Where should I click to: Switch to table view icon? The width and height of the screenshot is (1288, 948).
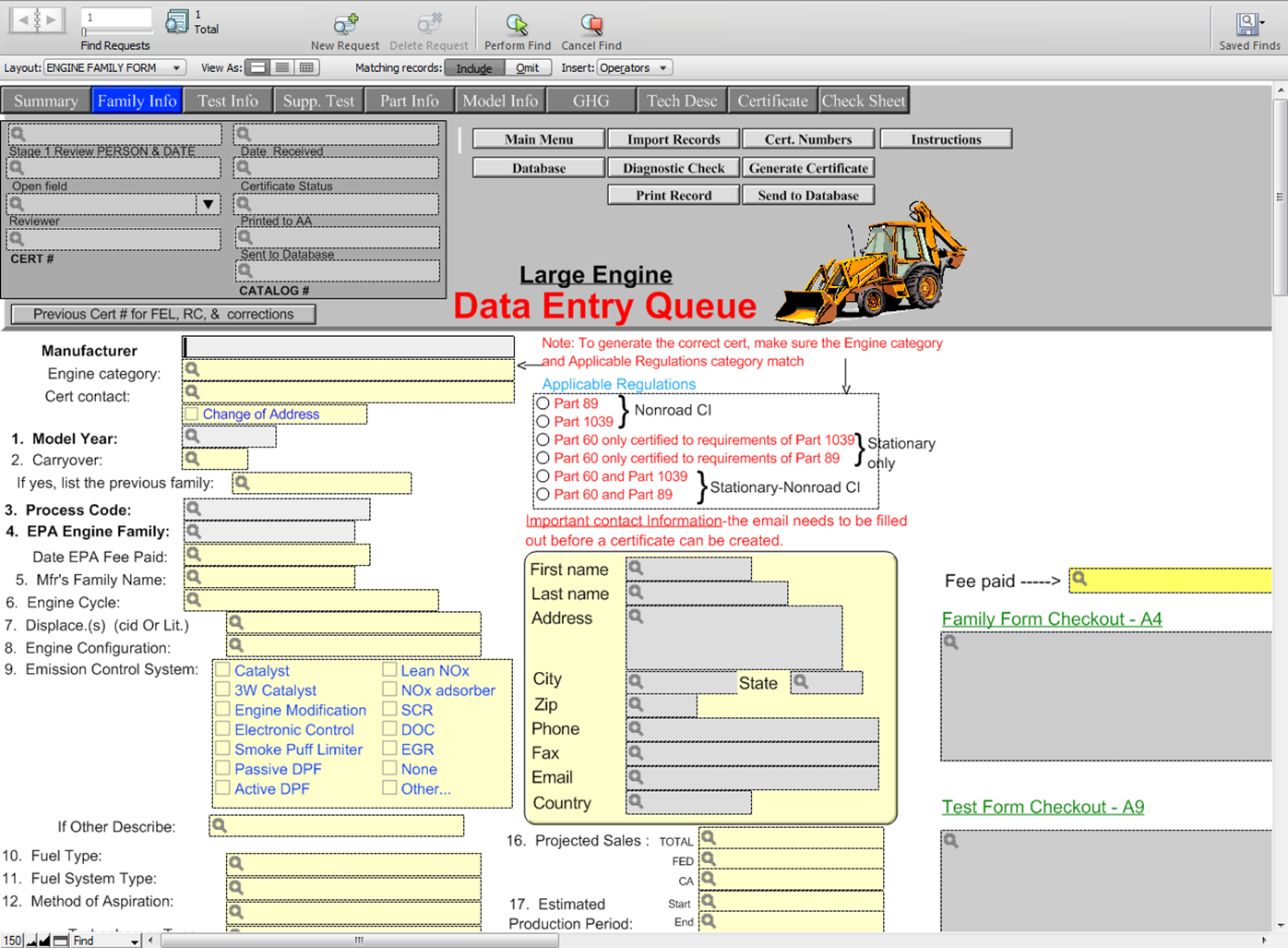(306, 67)
